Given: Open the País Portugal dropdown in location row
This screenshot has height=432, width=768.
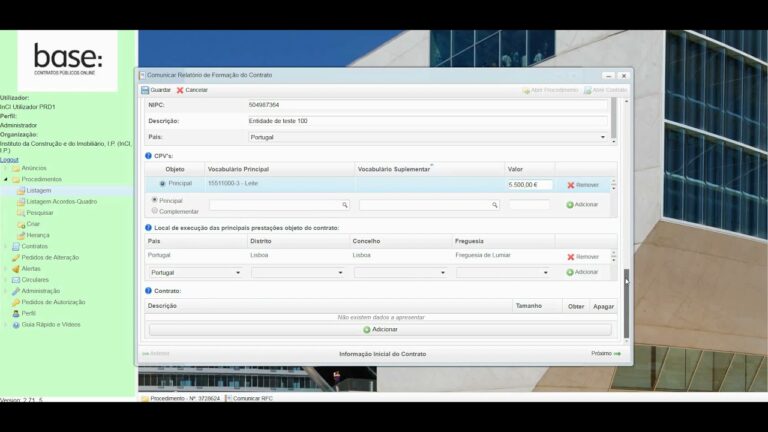Looking at the screenshot, I should [195, 273].
